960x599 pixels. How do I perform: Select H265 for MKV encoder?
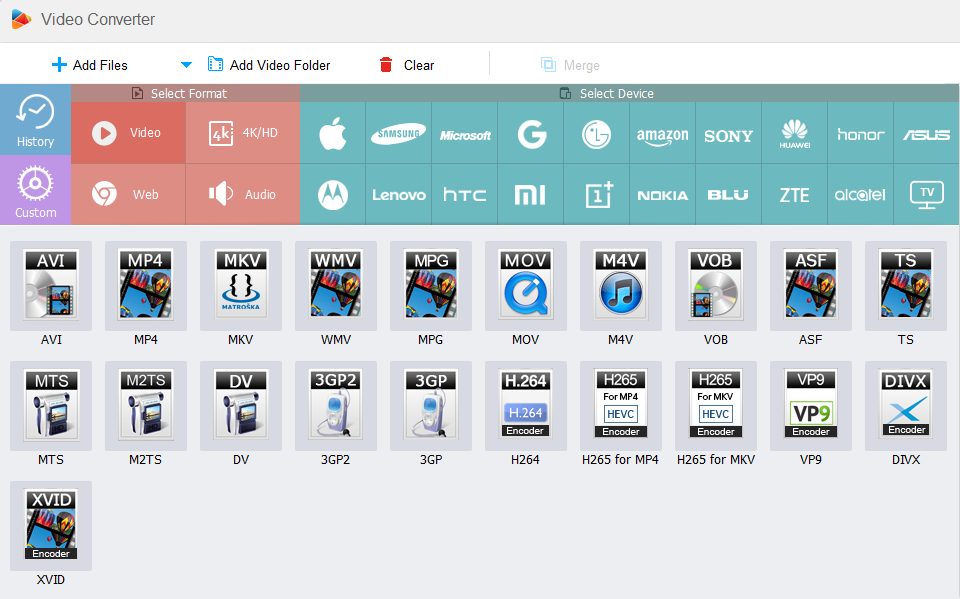coord(716,406)
